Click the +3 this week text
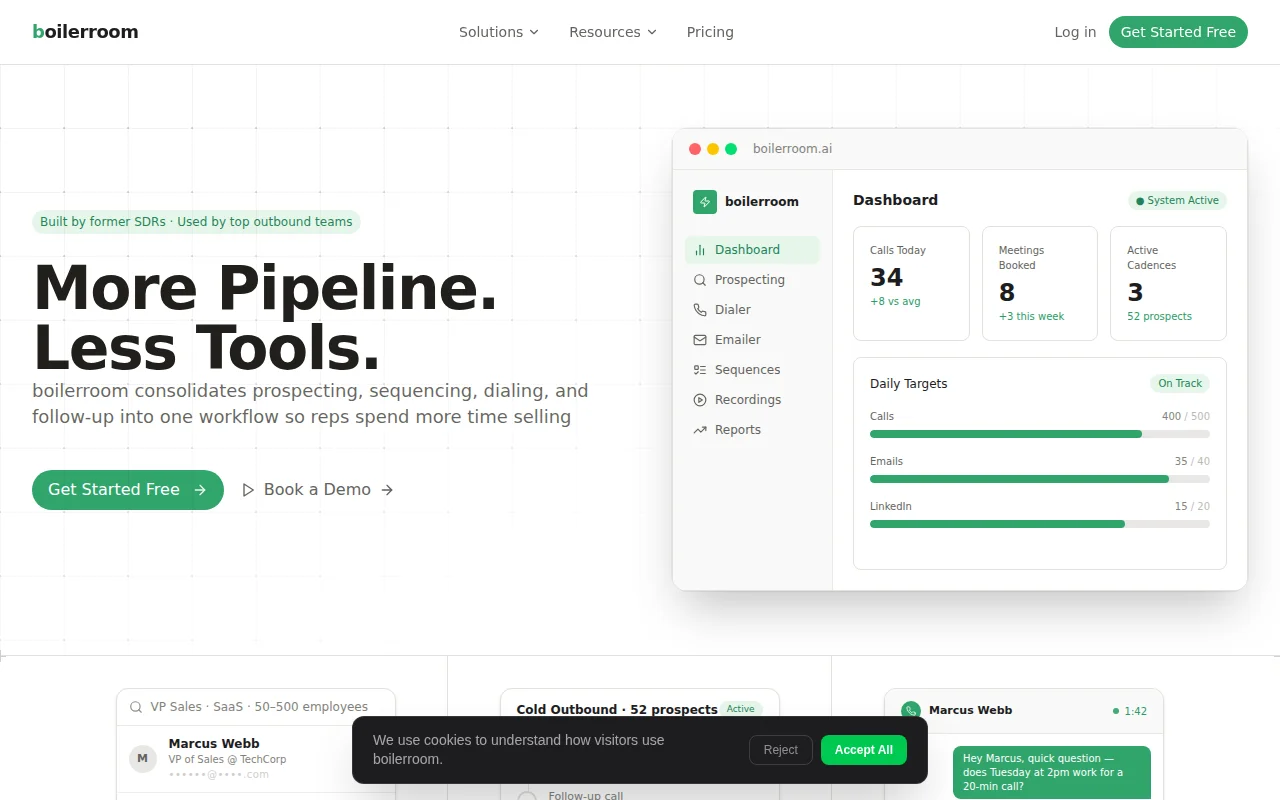1280x800 pixels. point(1032,316)
